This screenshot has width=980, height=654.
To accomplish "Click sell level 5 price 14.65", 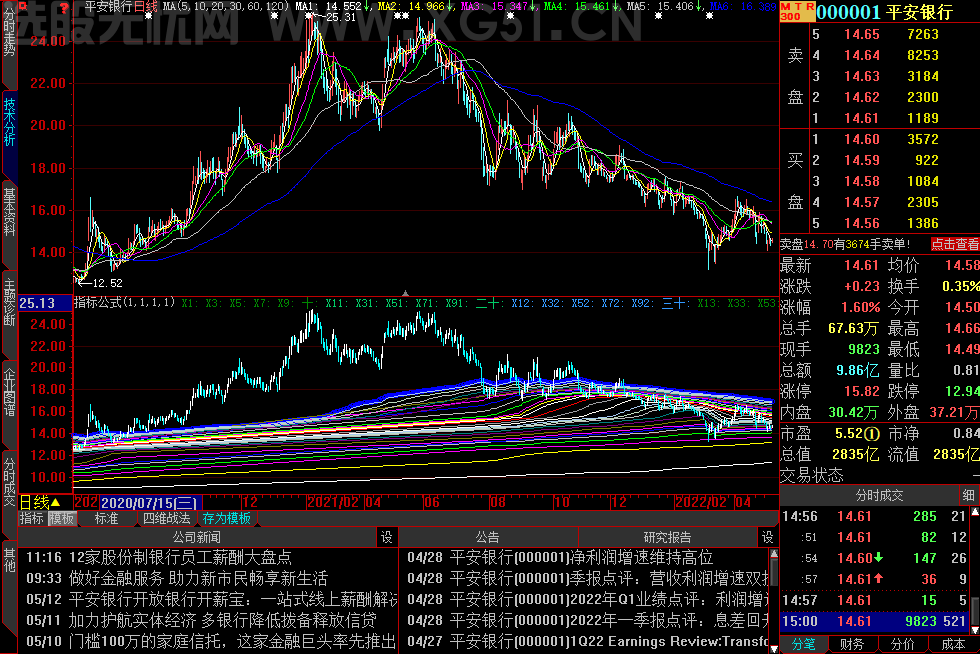I will [x=862, y=34].
